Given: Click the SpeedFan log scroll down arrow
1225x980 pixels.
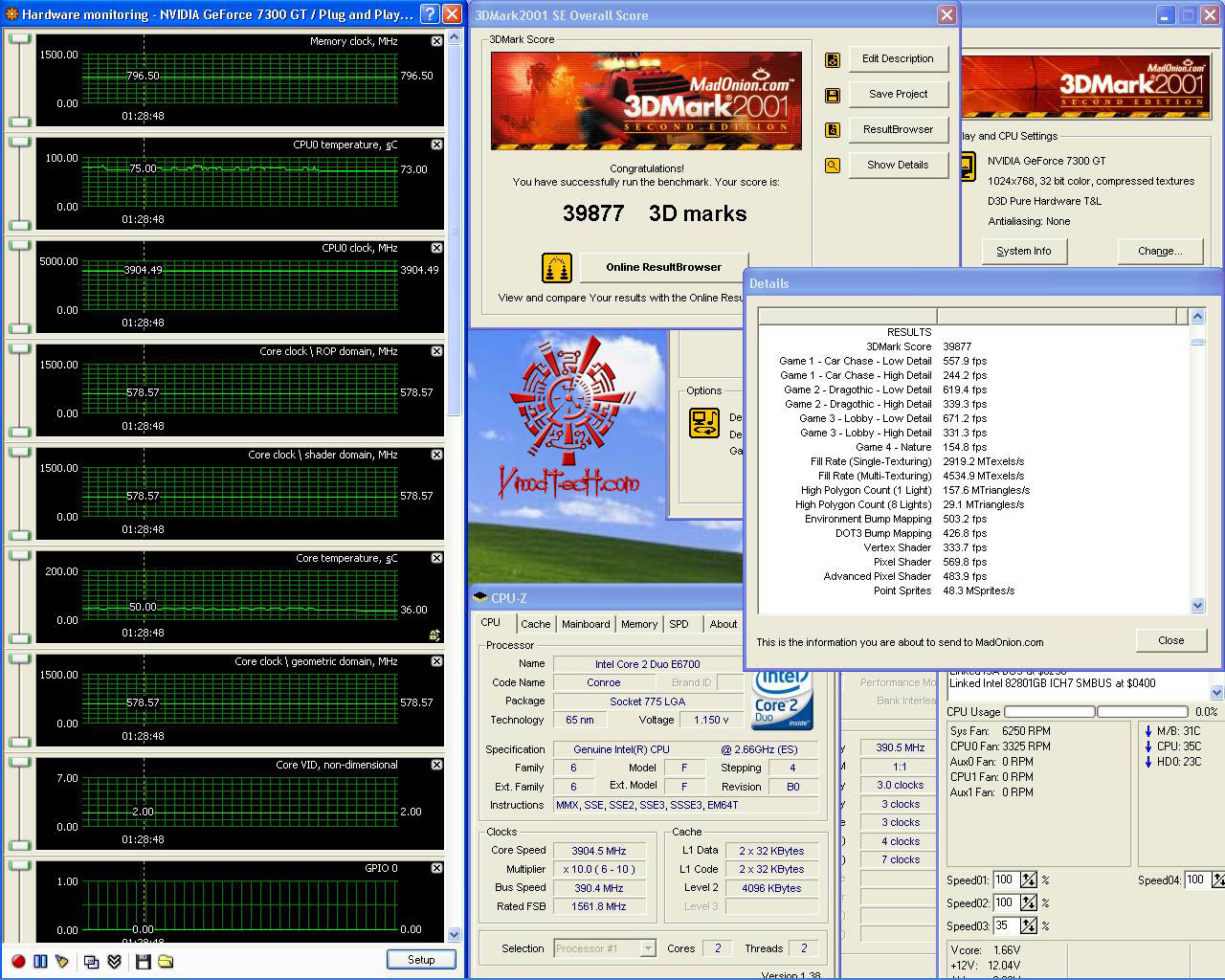Looking at the screenshot, I should [x=1216, y=692].
